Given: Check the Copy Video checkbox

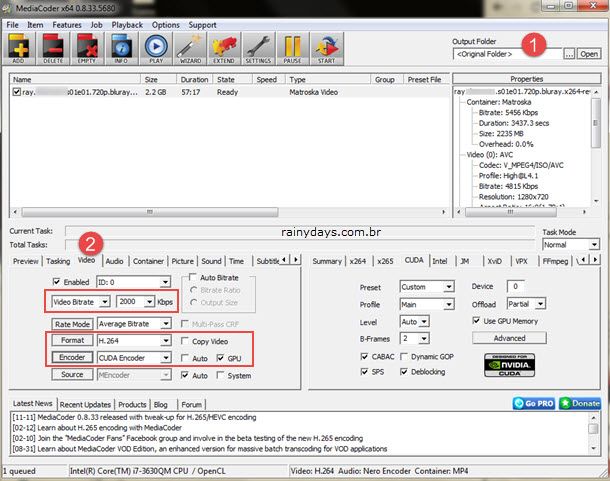Looking at the screenshot, I should coord(185,341).
